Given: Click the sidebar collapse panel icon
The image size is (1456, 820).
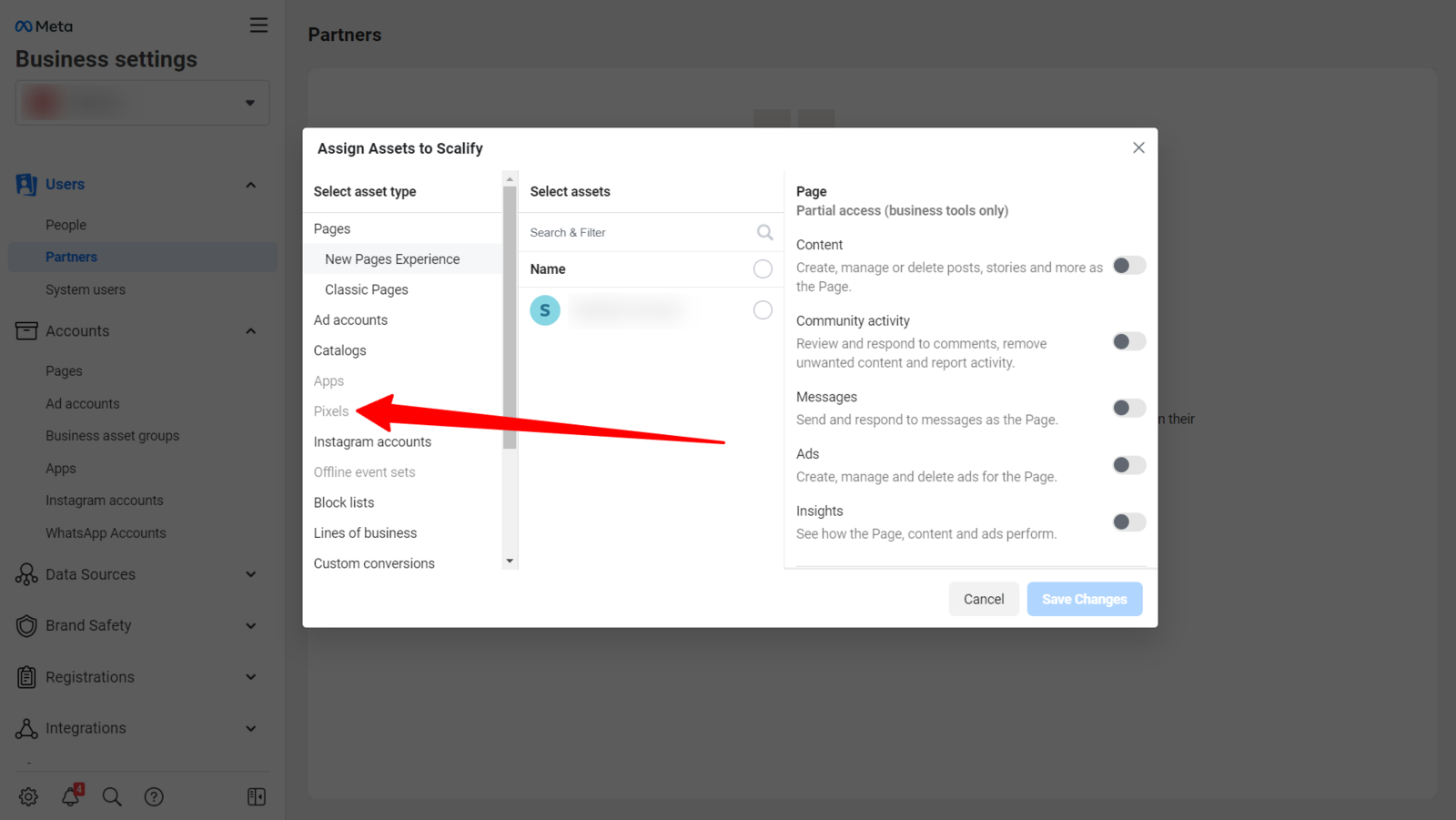Looking at the screenshot, I should tap(257, 796).
